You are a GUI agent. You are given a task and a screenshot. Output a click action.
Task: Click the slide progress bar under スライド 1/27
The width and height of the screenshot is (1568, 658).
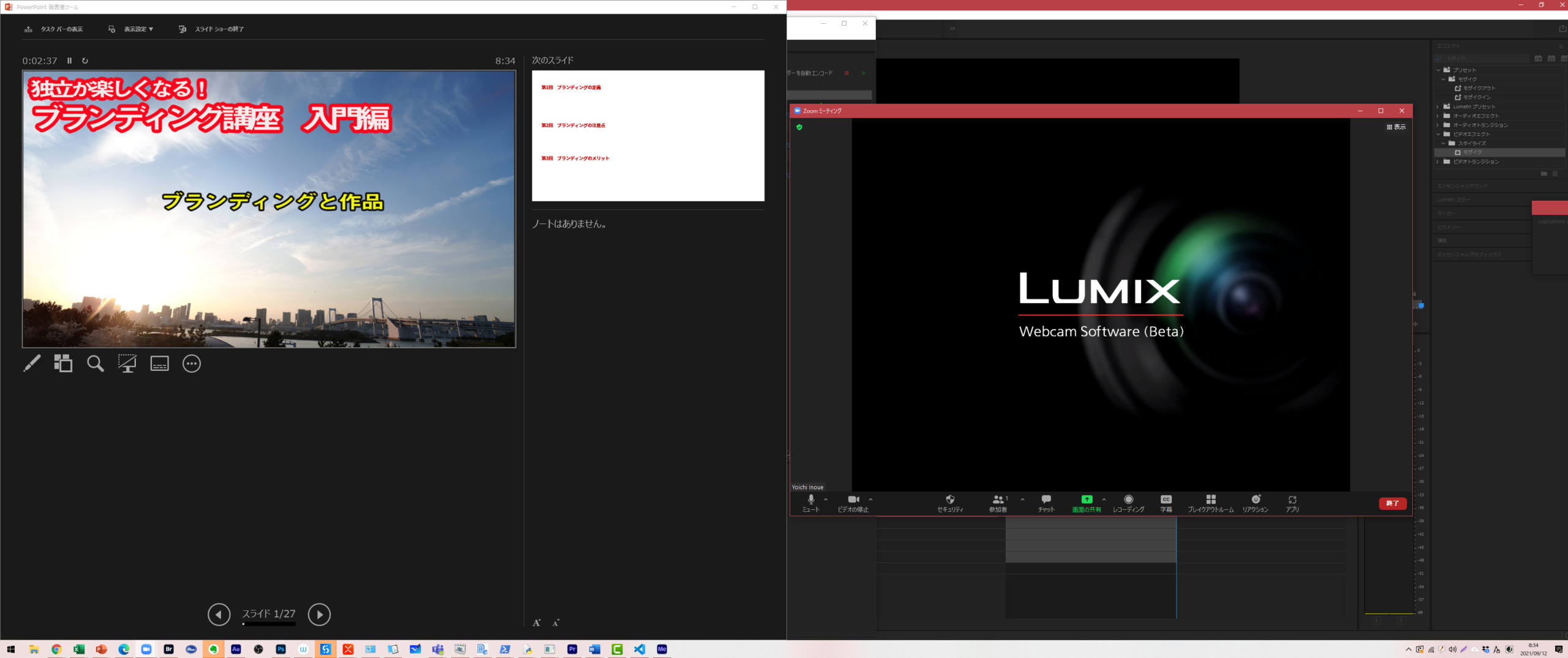pos(269,624)
